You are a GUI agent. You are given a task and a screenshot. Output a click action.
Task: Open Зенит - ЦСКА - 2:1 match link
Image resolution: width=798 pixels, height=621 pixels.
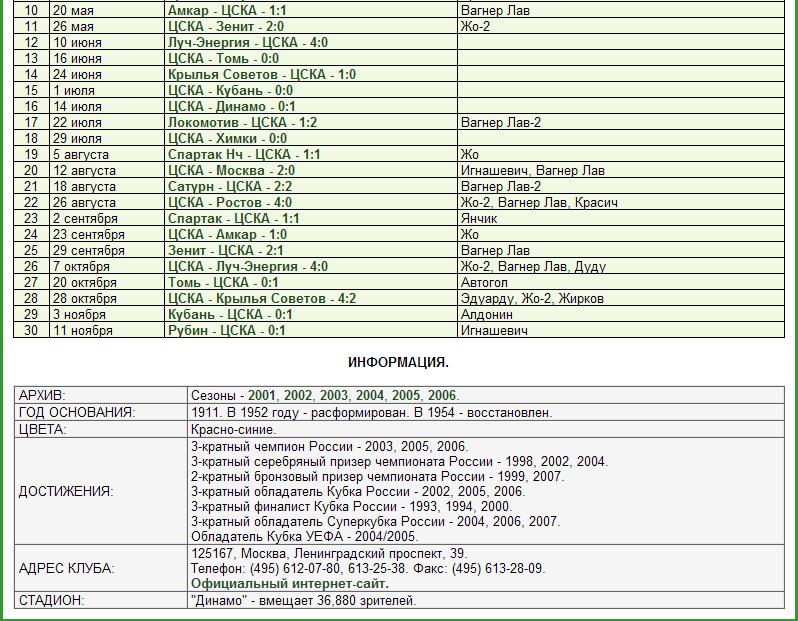pos(226,251)
